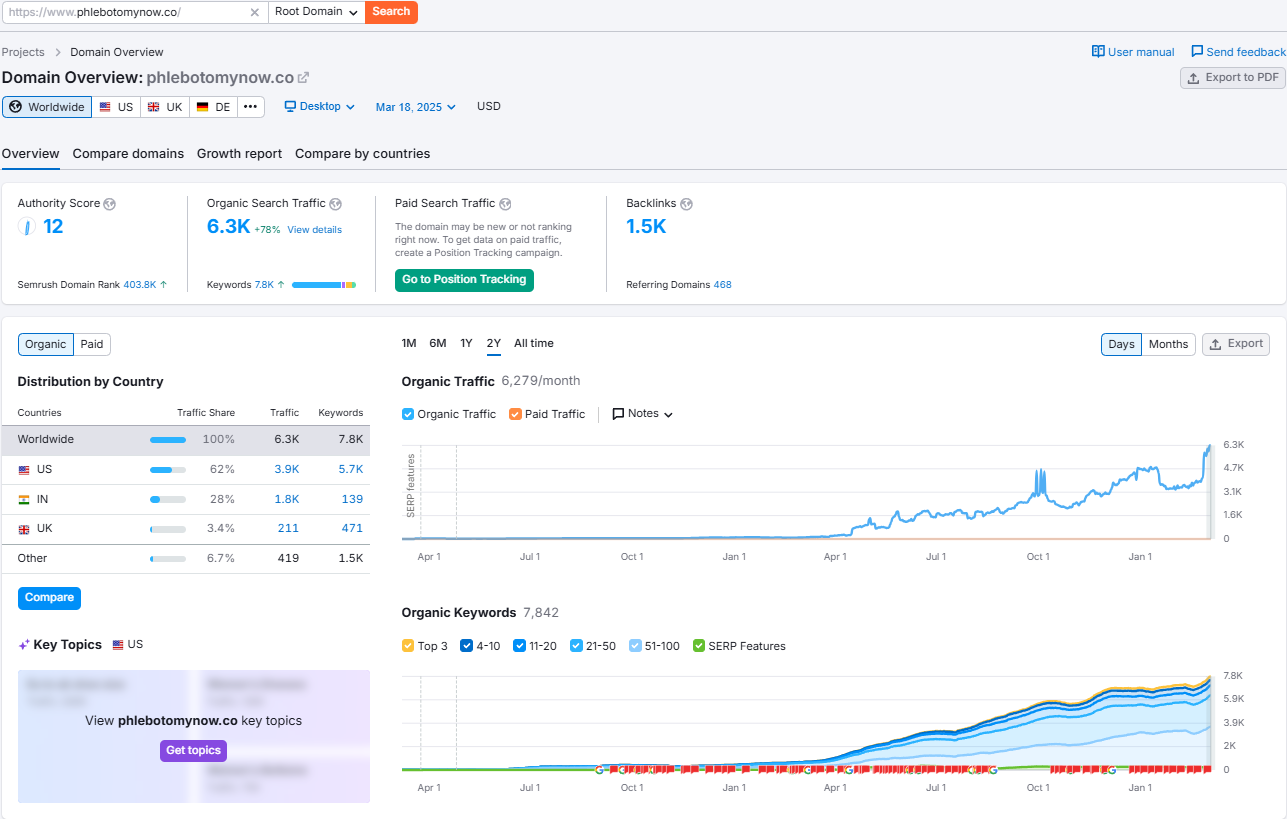Viewport: 1287px width, 819px height.
Task: Click the more countries ellipsis button
Action: pos(250,107)
